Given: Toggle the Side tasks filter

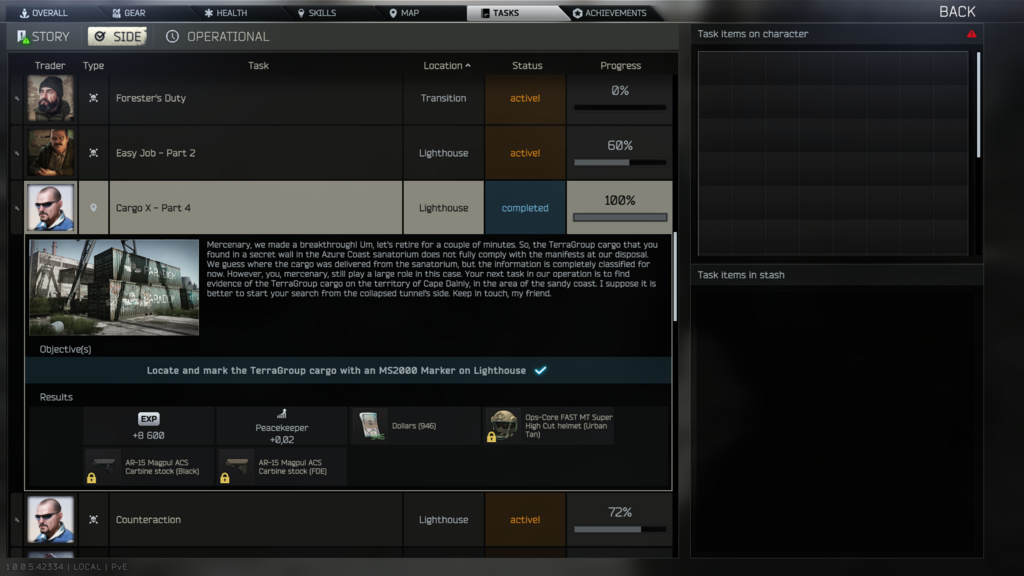Looking at the screenshot, I should coord(118,37).
